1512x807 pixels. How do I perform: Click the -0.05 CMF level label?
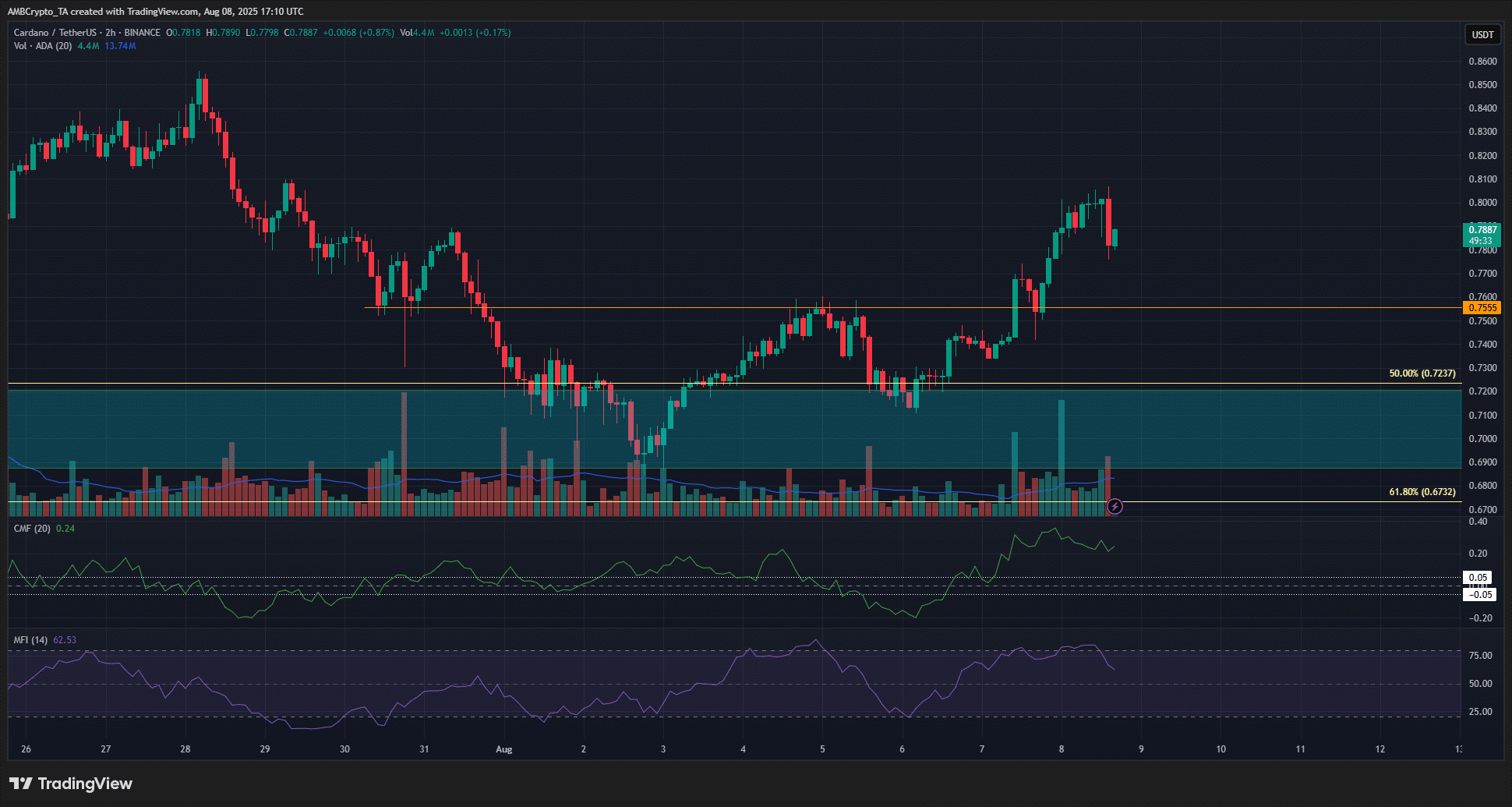point(1480,595)
